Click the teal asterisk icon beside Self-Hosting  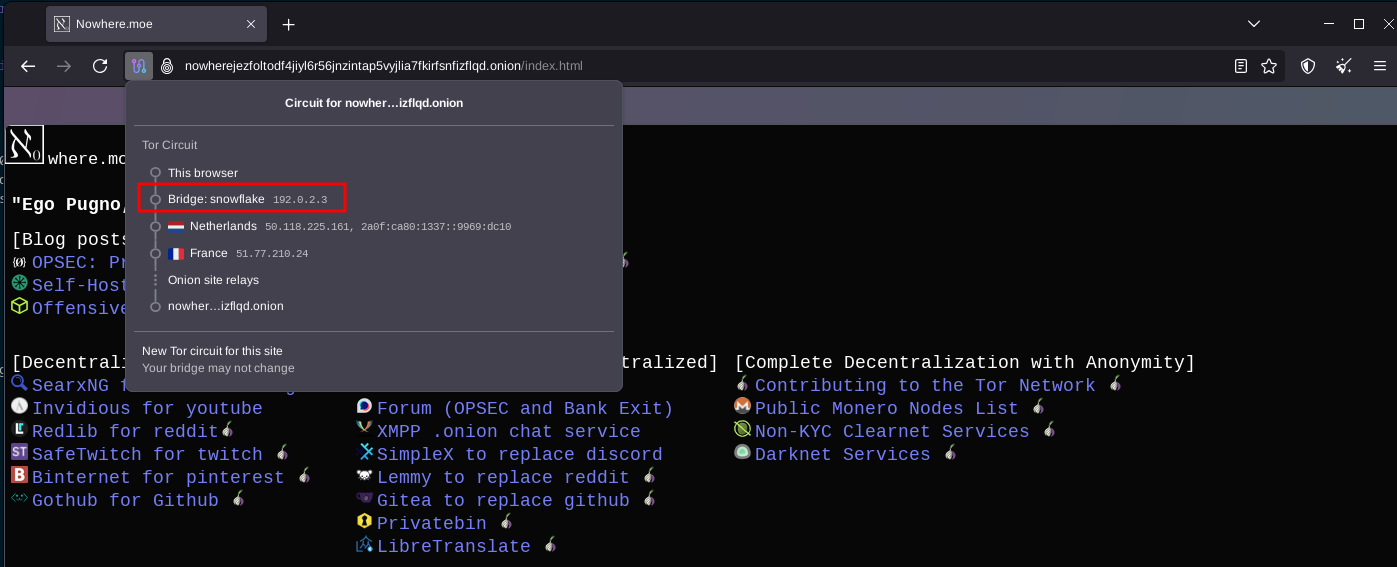pos(19,283)
